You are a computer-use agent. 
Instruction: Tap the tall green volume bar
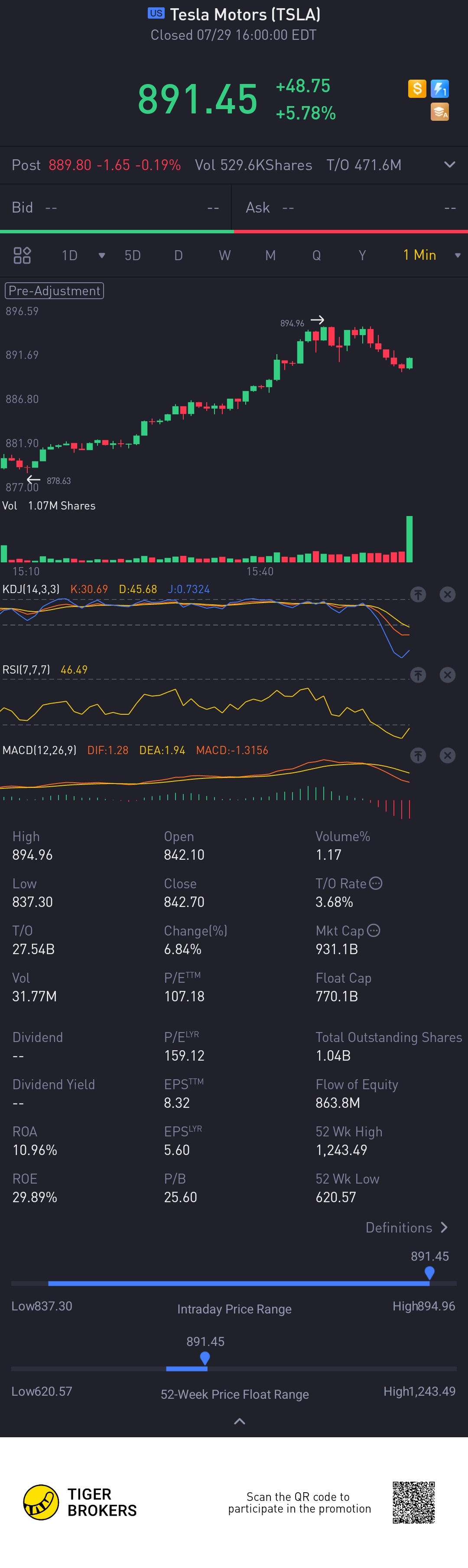pyautogui.click(x=409, y=539)
